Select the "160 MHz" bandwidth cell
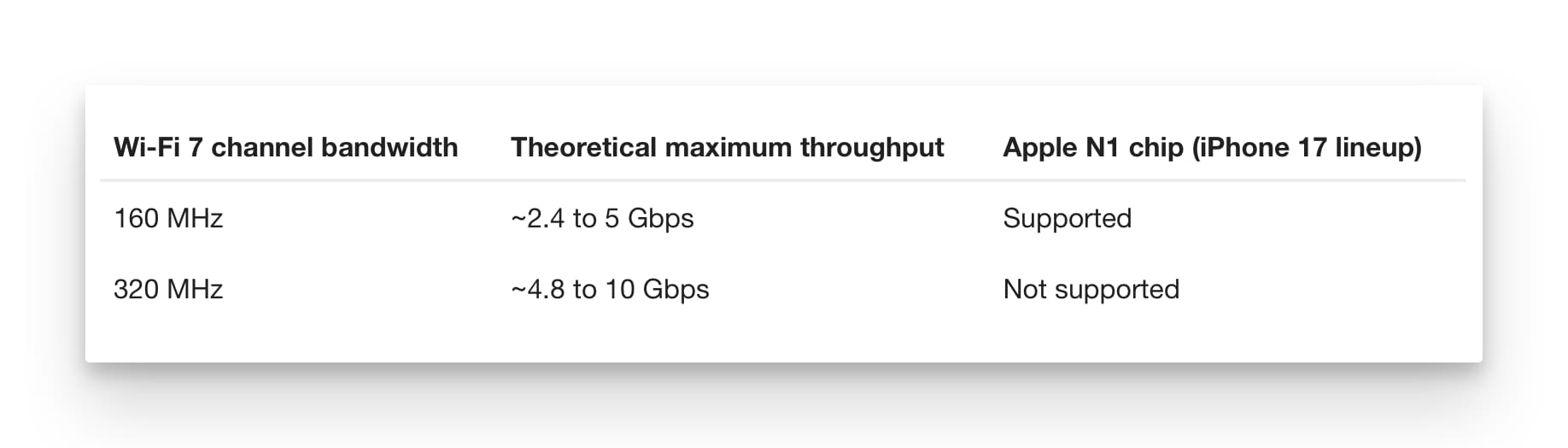Screen dimensions: 1568x448 (168, 218)
